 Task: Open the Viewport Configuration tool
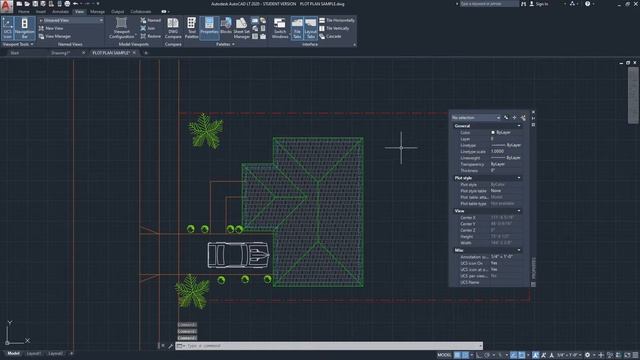[x=121, y=28]
